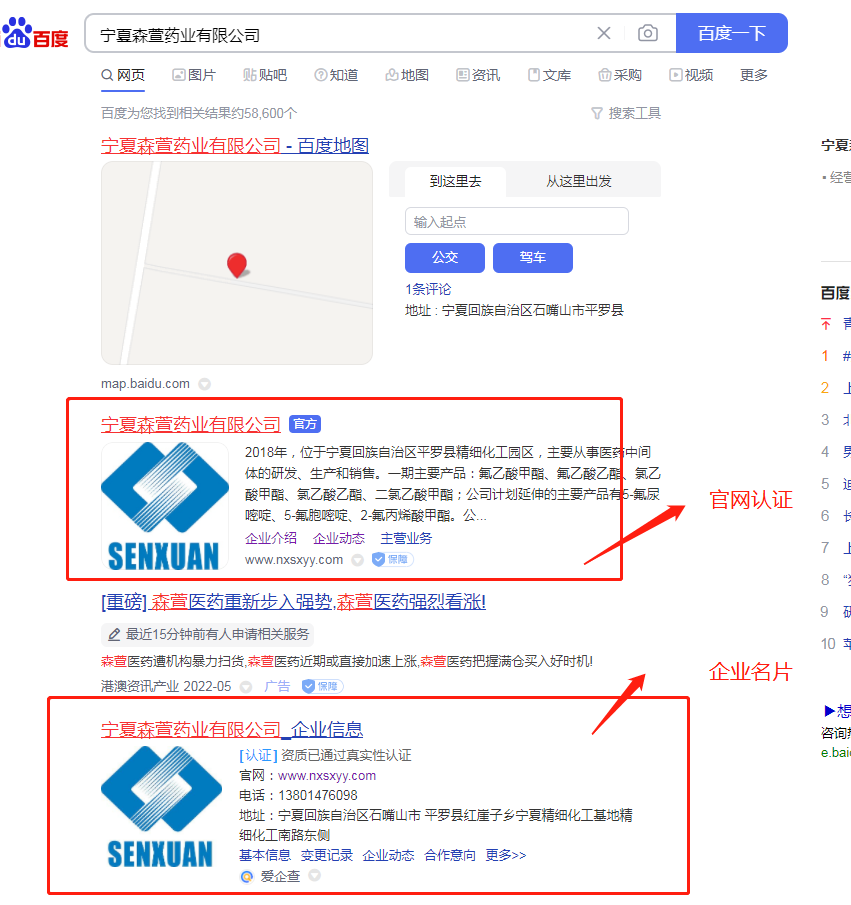Click the 公交 route button
Image resolution: width=851 pixels, height=905 pixels.
445,257
